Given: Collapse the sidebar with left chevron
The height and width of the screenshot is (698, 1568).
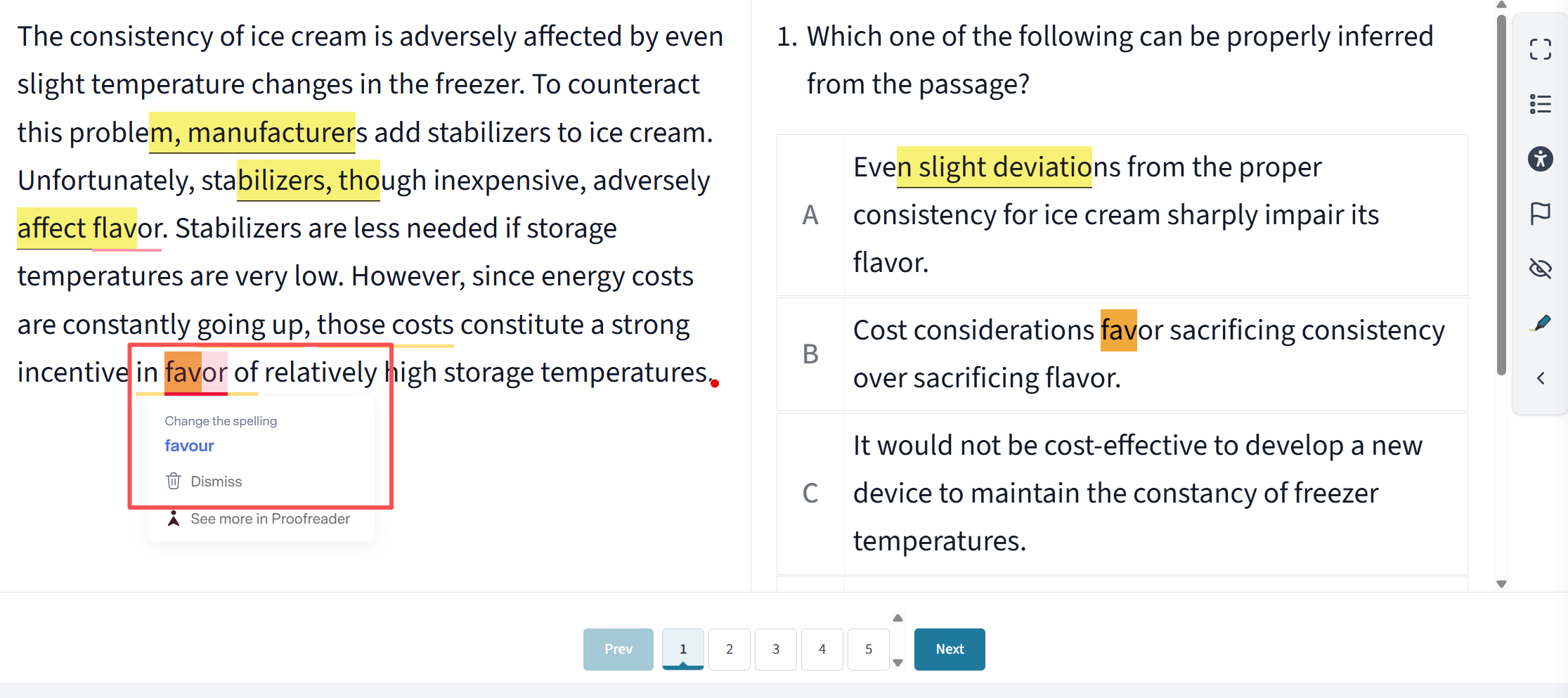Looking at the screenshot, I should tap(1540, 378).
